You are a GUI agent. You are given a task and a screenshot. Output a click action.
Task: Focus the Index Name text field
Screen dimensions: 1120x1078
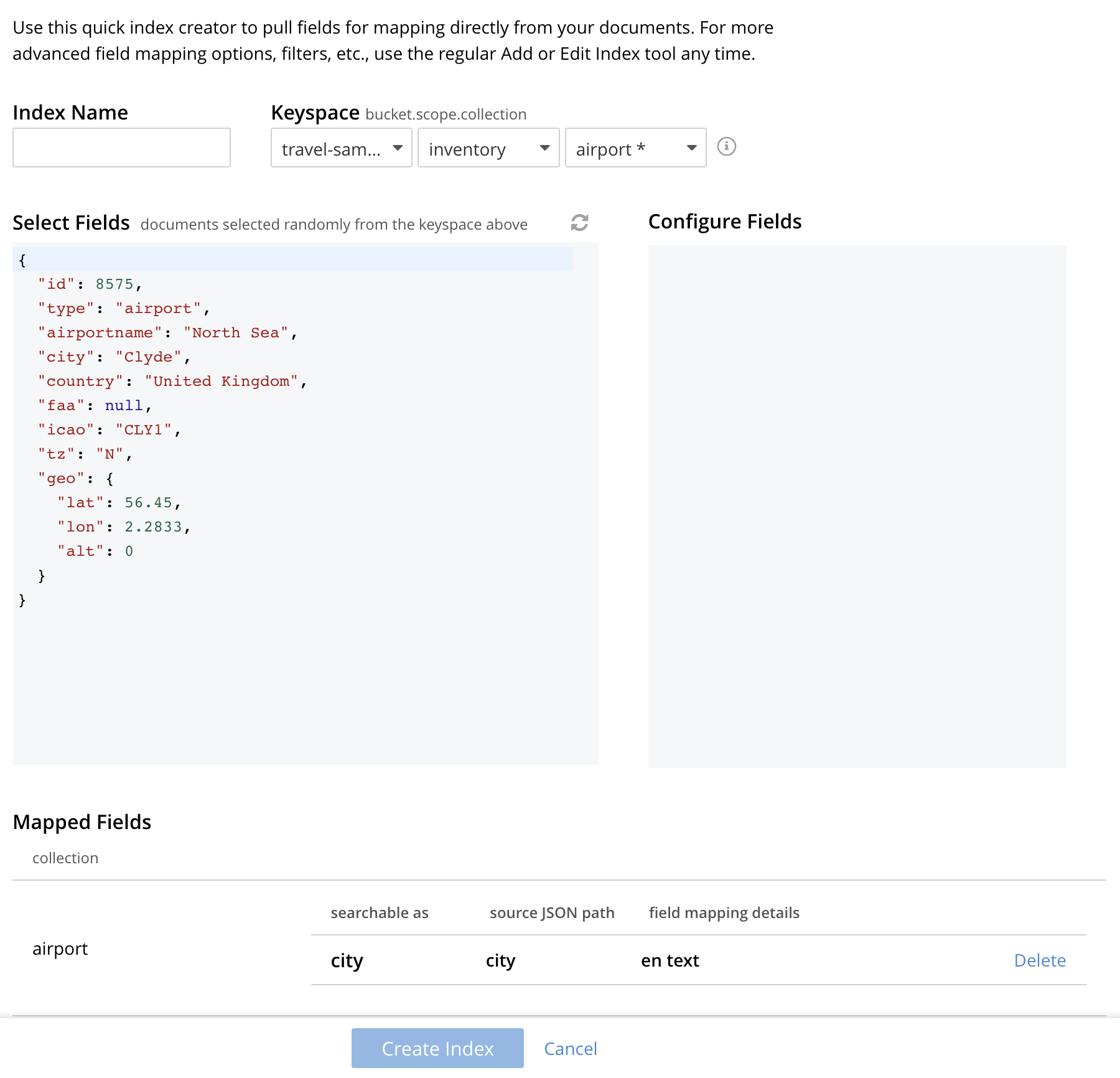coord(121,148)
